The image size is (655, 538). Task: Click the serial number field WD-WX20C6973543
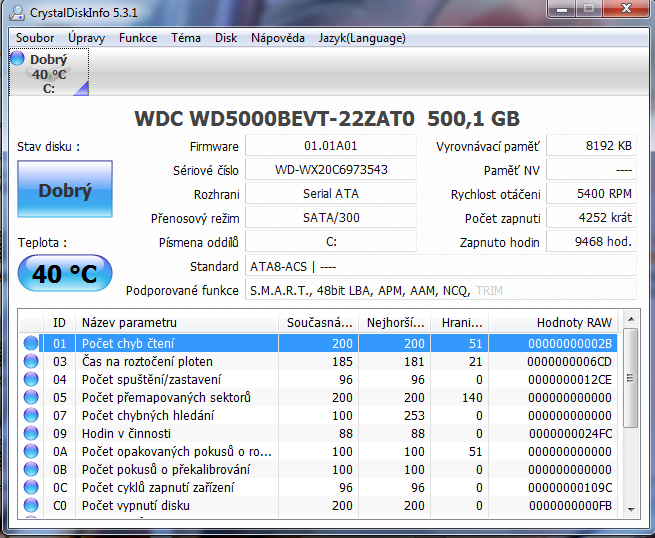coord(331,170)
